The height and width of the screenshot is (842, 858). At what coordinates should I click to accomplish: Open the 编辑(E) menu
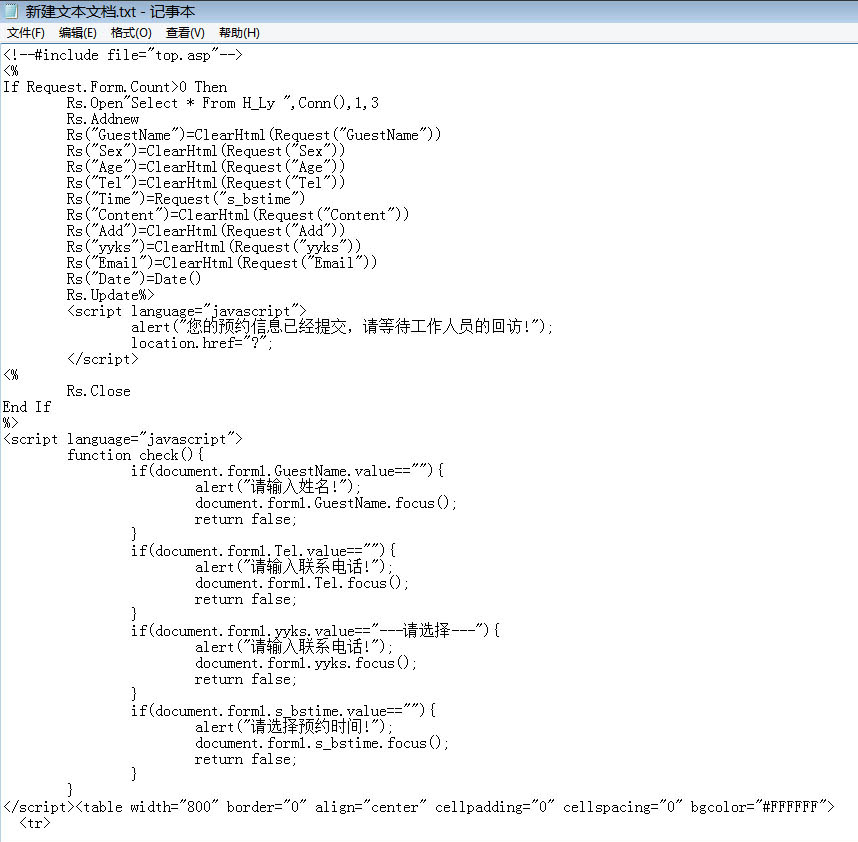[x=78, y=33]
